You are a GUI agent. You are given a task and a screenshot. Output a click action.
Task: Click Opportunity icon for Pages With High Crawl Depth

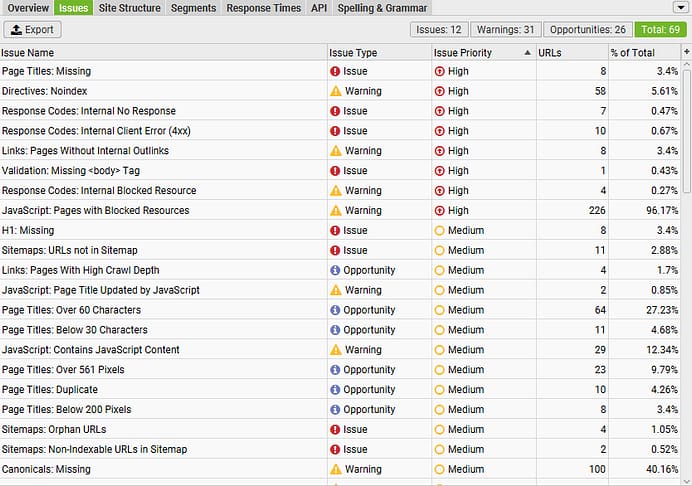coord(335,270)
